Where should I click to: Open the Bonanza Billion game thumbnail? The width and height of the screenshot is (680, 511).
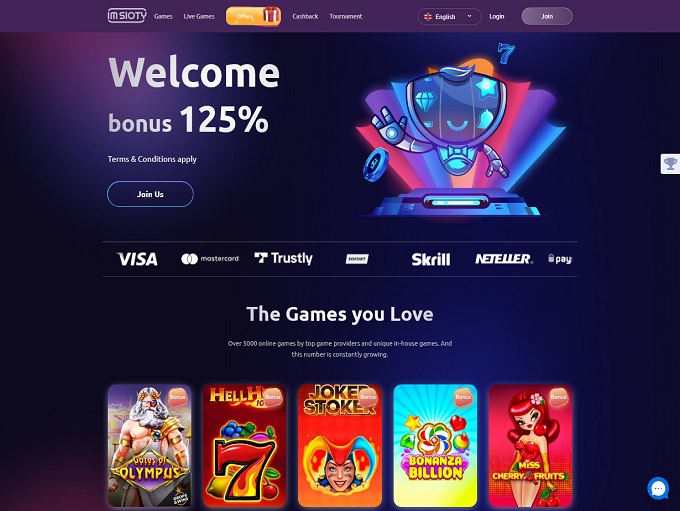[x=435, y=445]
